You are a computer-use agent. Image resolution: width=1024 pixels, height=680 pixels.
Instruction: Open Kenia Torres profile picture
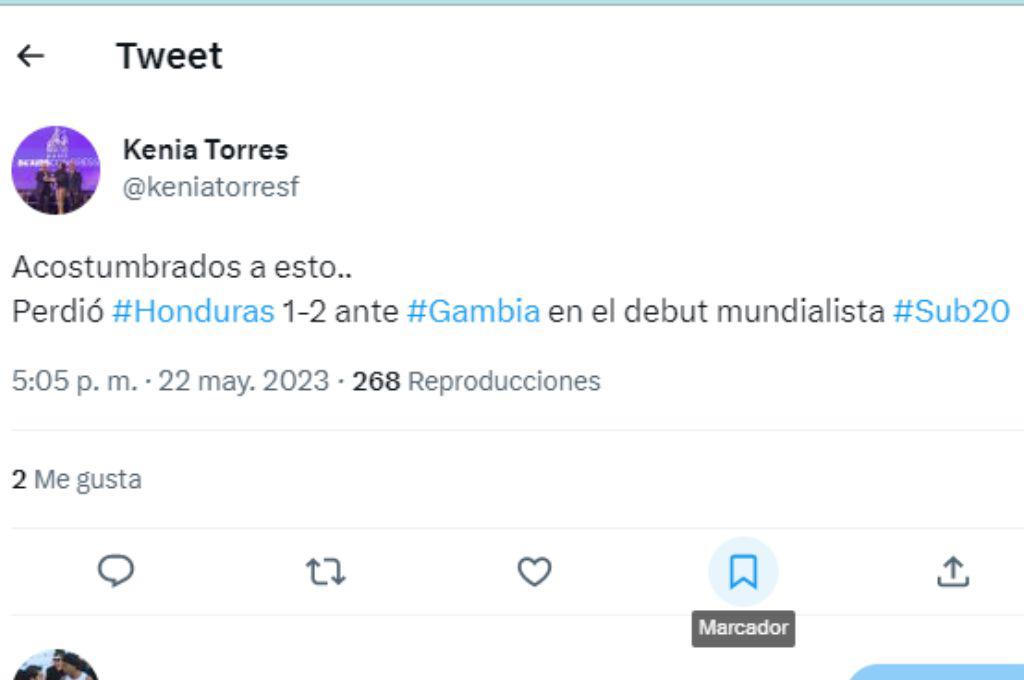click(57, 170)
